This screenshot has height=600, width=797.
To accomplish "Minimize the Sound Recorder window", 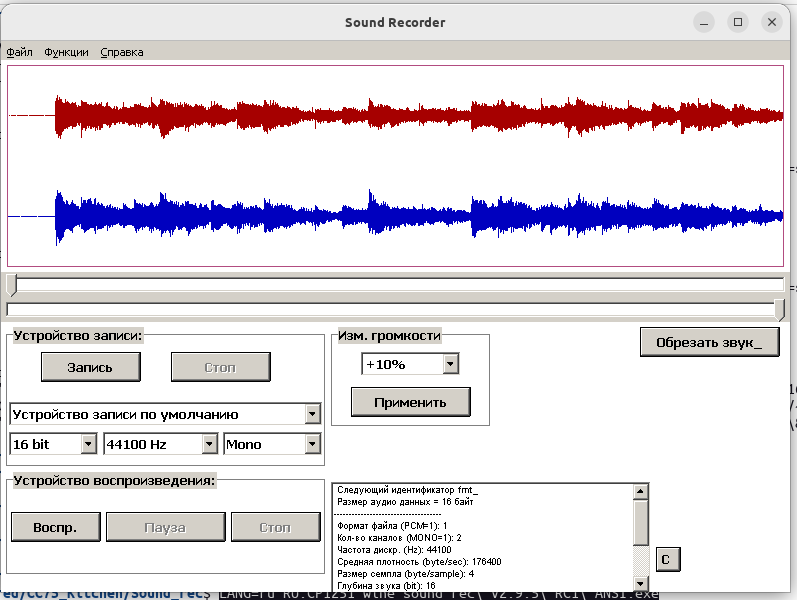I will pyautogui.click(x=704, y=22).
